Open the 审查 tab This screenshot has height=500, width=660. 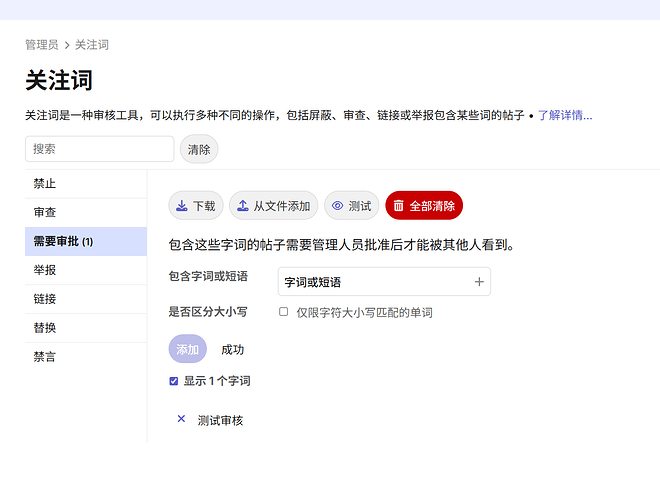tap(86, 212)
